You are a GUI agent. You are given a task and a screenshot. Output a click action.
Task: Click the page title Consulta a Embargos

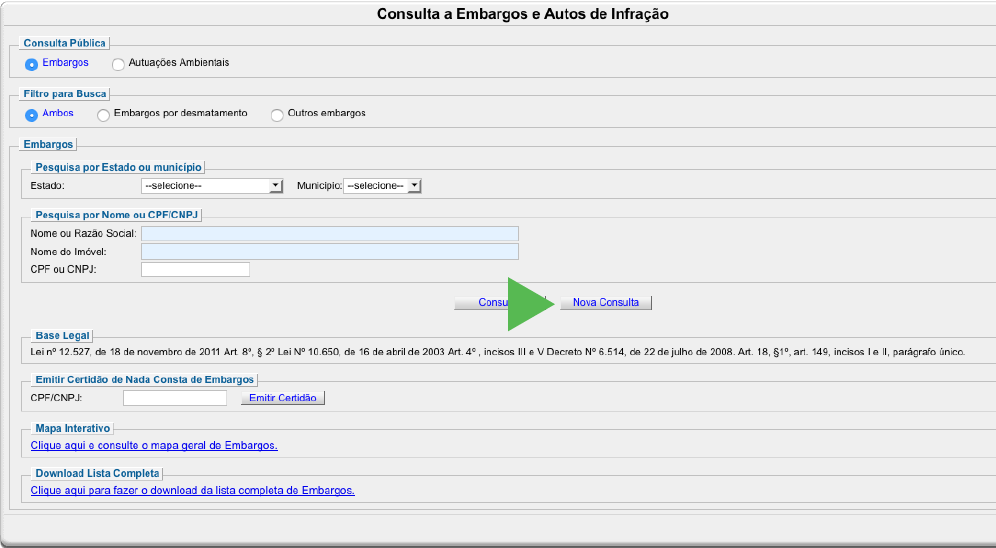pyautogui.click(x=522, y=15)
